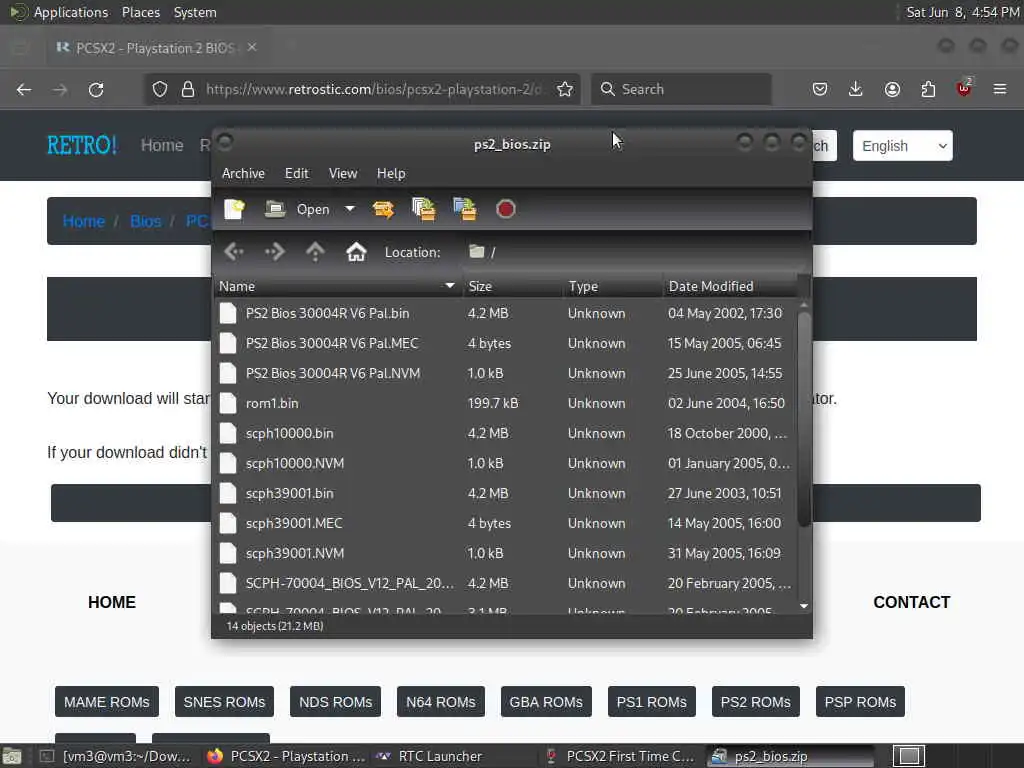Open the Pocket save icon
The width and height of the screenshot is (1024, 768).
[x=820, y=89]
